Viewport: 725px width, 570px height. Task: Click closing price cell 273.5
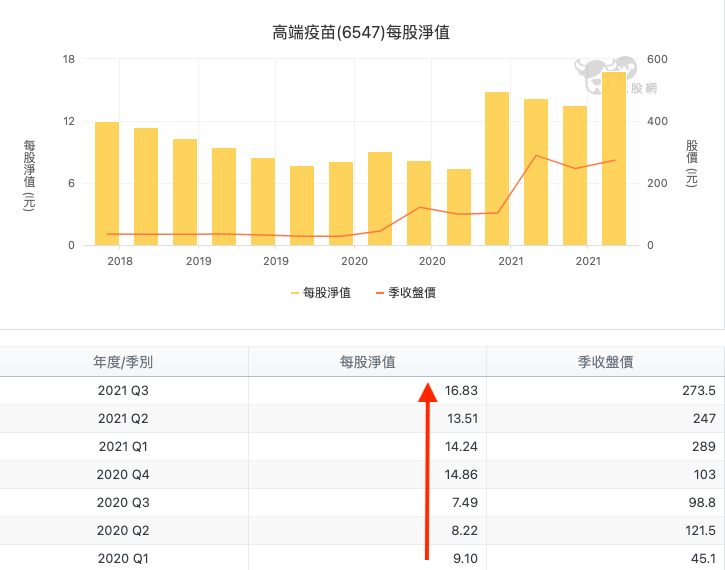(x=699, y=391)
